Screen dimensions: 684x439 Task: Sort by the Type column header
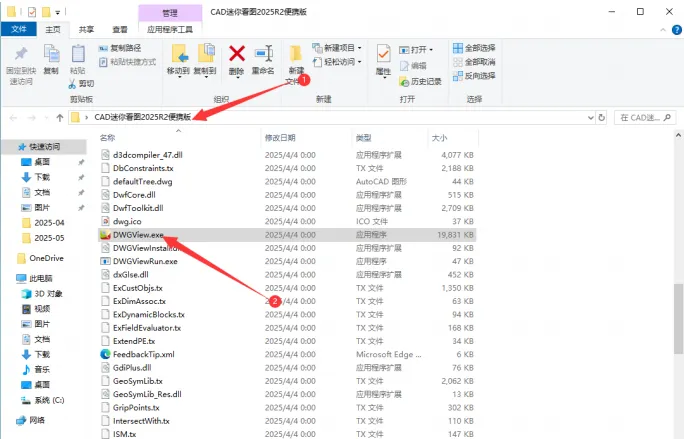pos(363,138)
